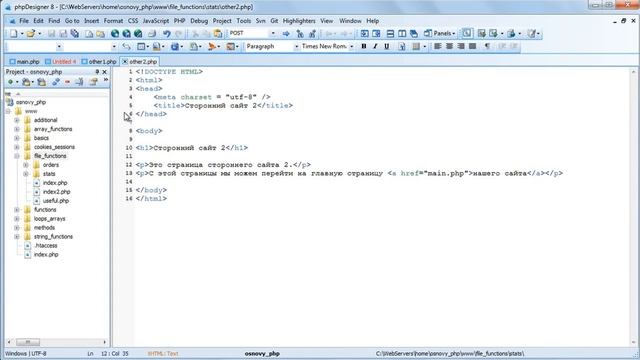Open the Paragraph style dropdown
Screen dimensions: 640x360
[x=296, y=47]
